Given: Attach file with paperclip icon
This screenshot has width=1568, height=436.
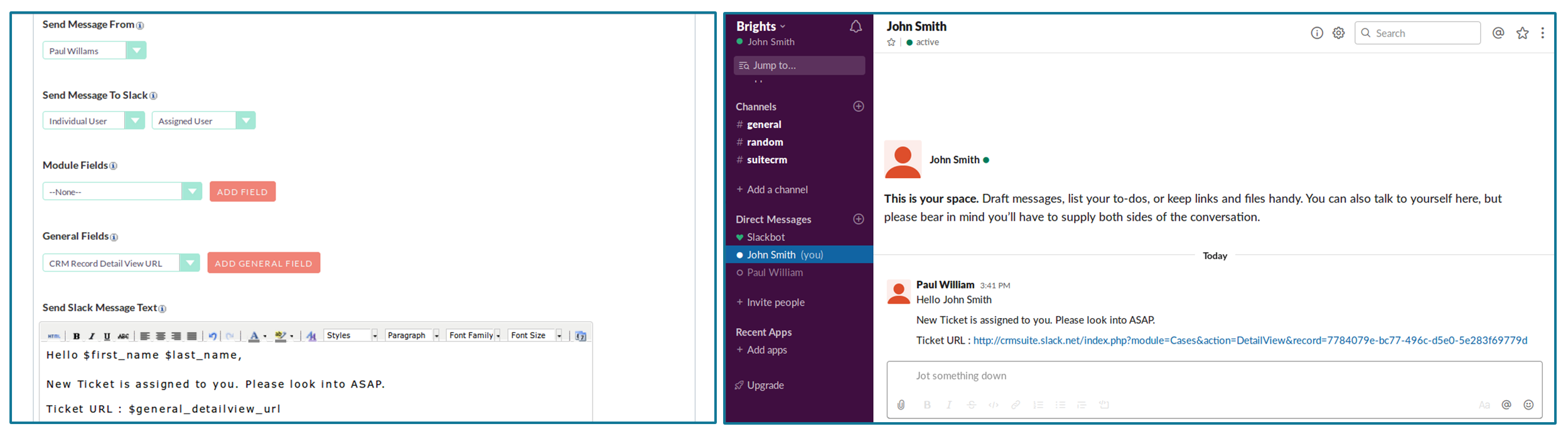Looking at the screenshot, I should click(x=901, y=405).
